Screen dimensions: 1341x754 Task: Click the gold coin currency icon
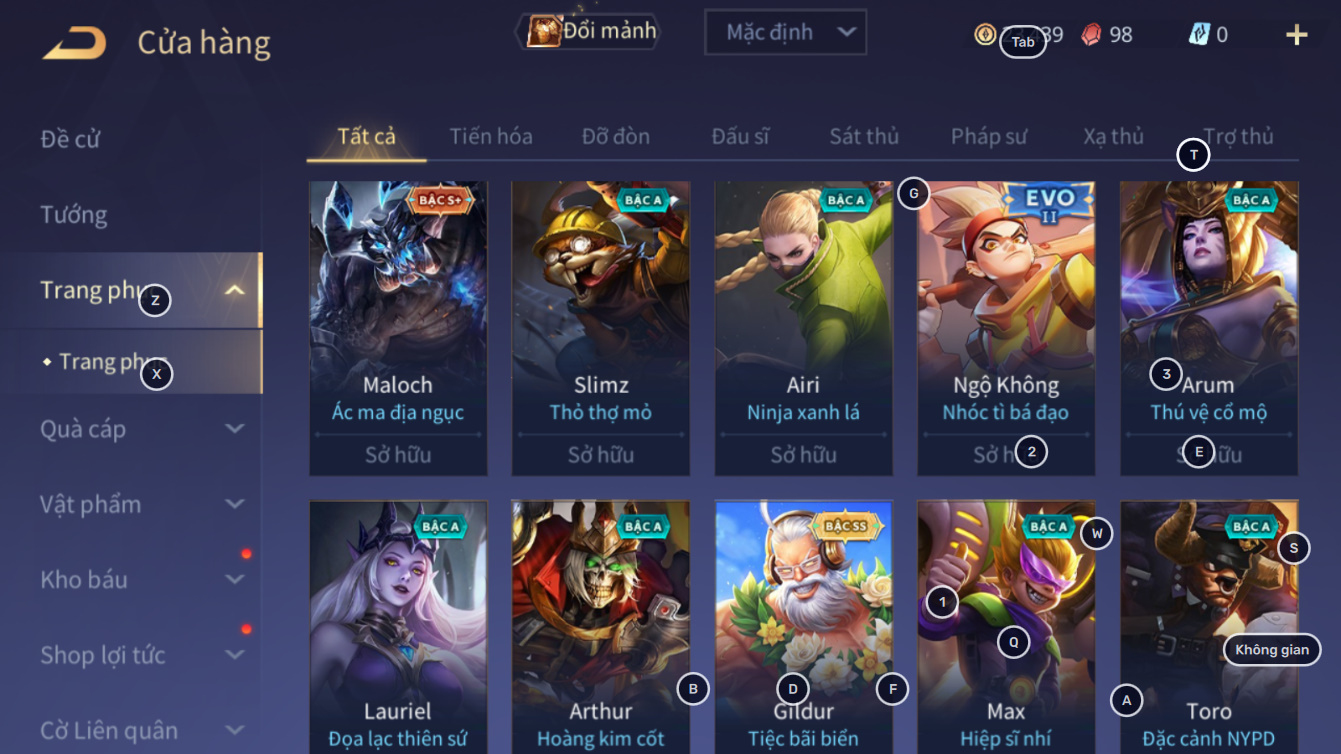985,34
